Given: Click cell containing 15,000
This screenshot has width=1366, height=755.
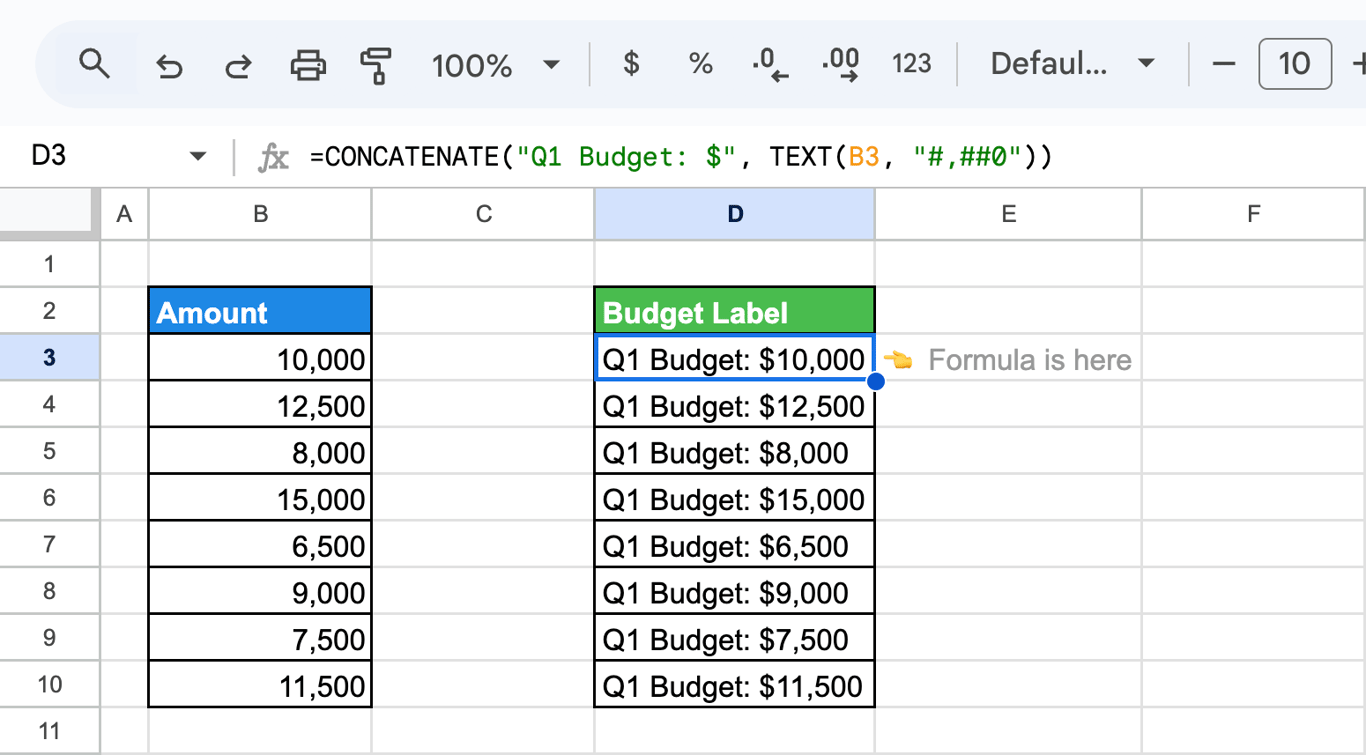Looking at the screenshot, I should (x=260, y=498).
